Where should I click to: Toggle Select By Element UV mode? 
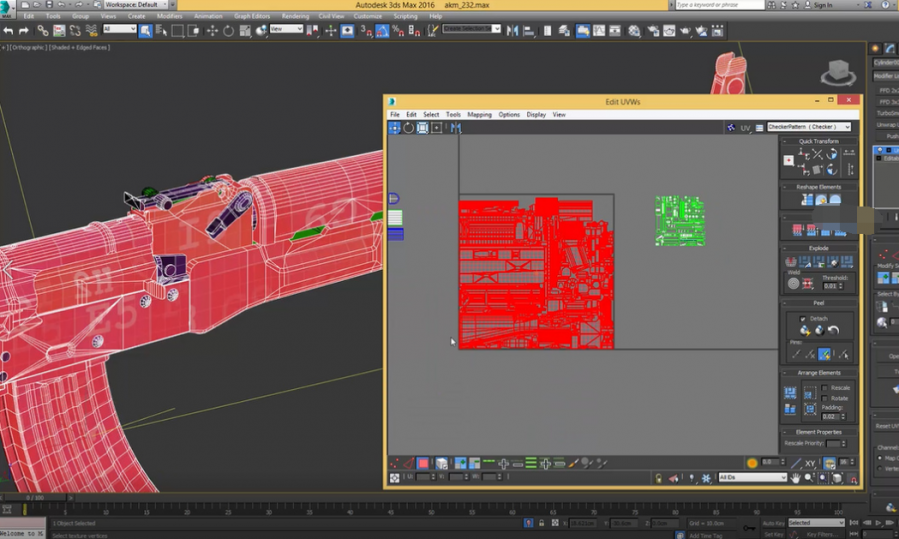pyautogui.click(x=441, y=463)
